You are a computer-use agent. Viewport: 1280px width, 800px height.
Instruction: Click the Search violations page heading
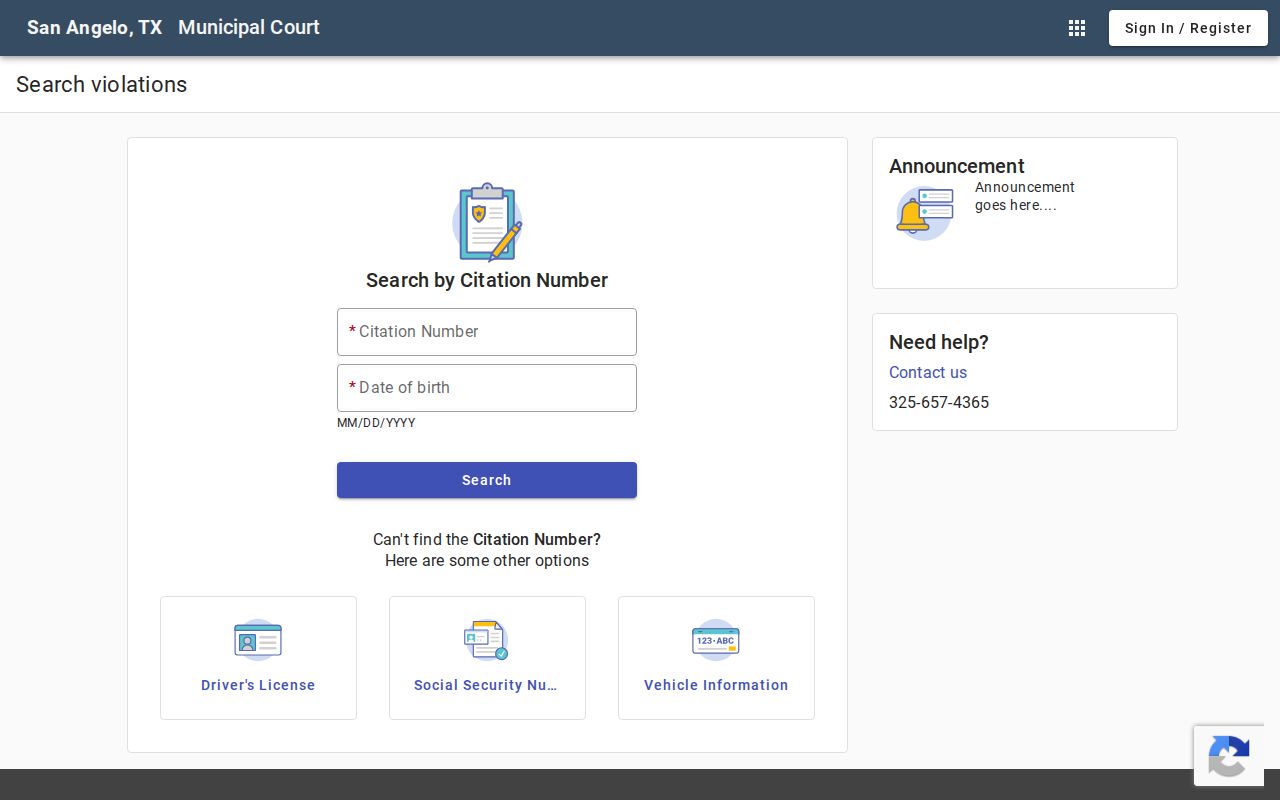[102, 85]
